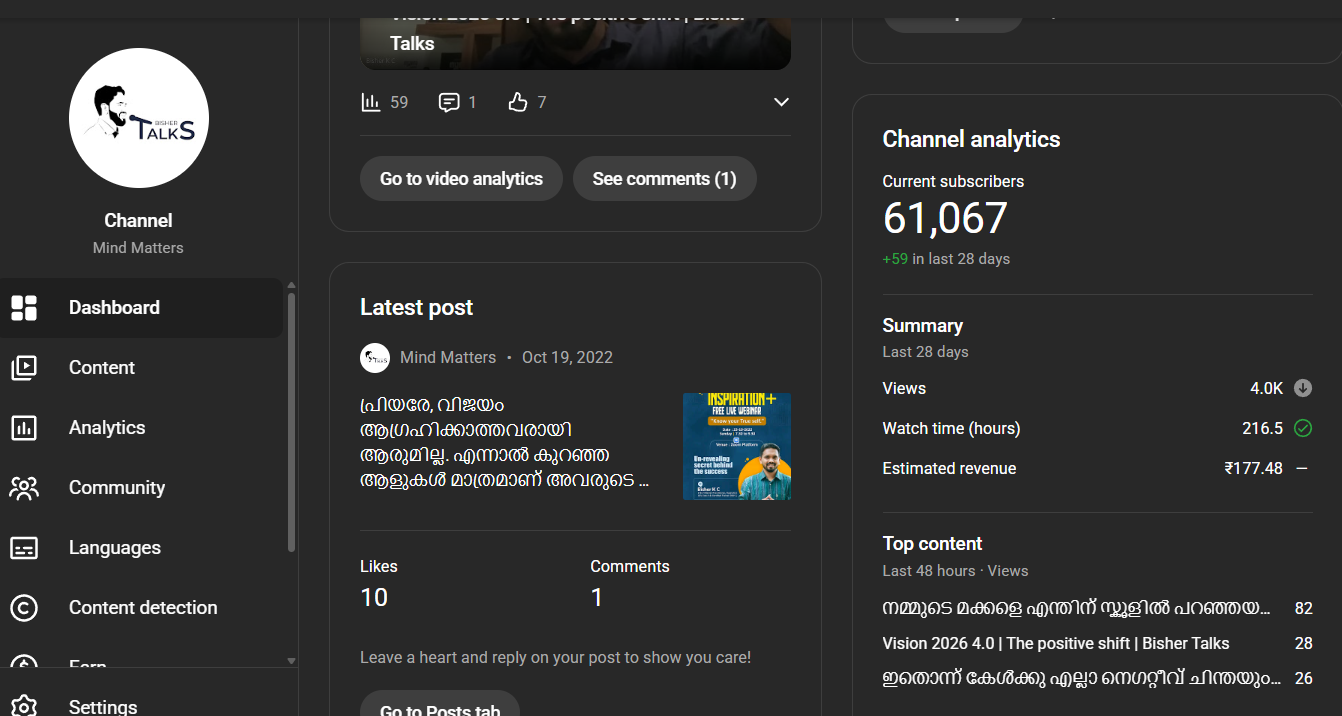Click the video comments count icon
The width and height of the screenshot is (1342, 716).
click(449, 102)
